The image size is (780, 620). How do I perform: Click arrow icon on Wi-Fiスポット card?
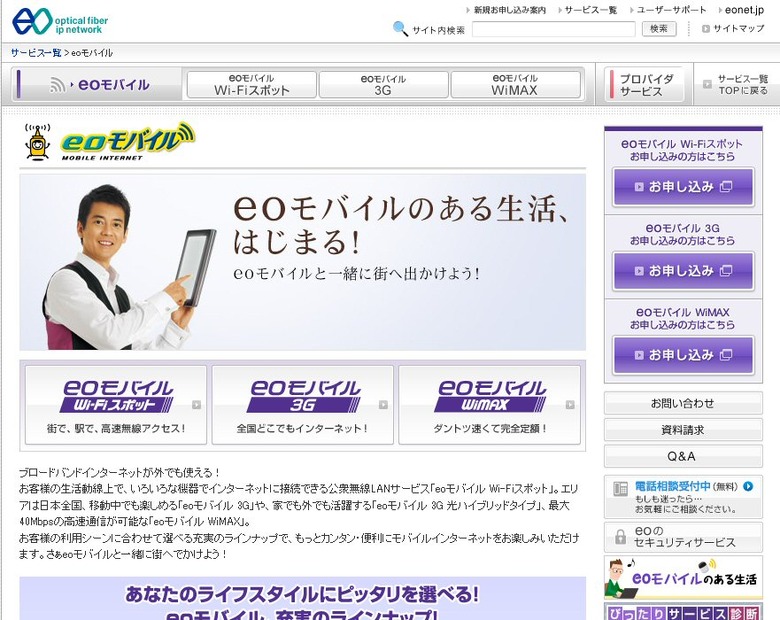tap(196, 405)
